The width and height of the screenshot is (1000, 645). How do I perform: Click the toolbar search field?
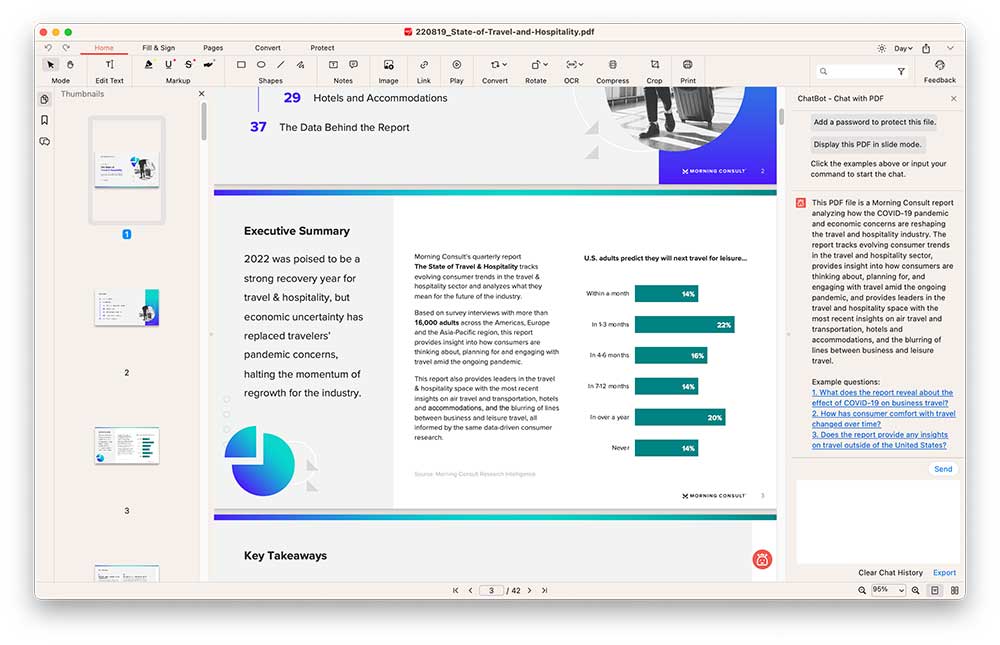point(862,71)
